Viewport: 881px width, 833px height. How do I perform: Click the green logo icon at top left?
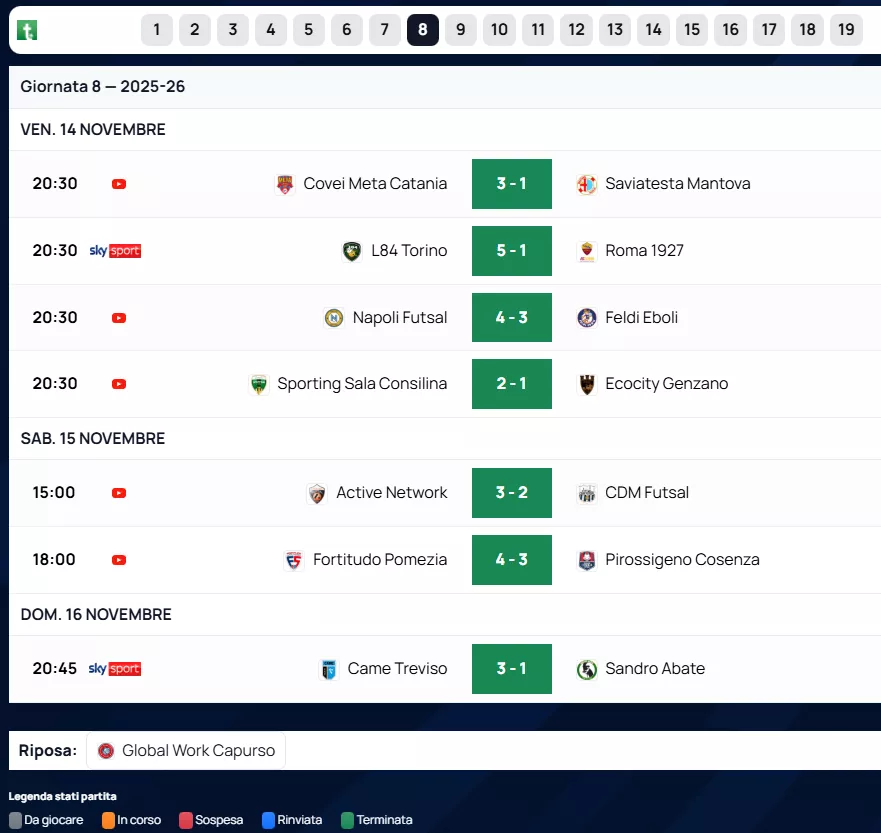[x=27, y=30]
